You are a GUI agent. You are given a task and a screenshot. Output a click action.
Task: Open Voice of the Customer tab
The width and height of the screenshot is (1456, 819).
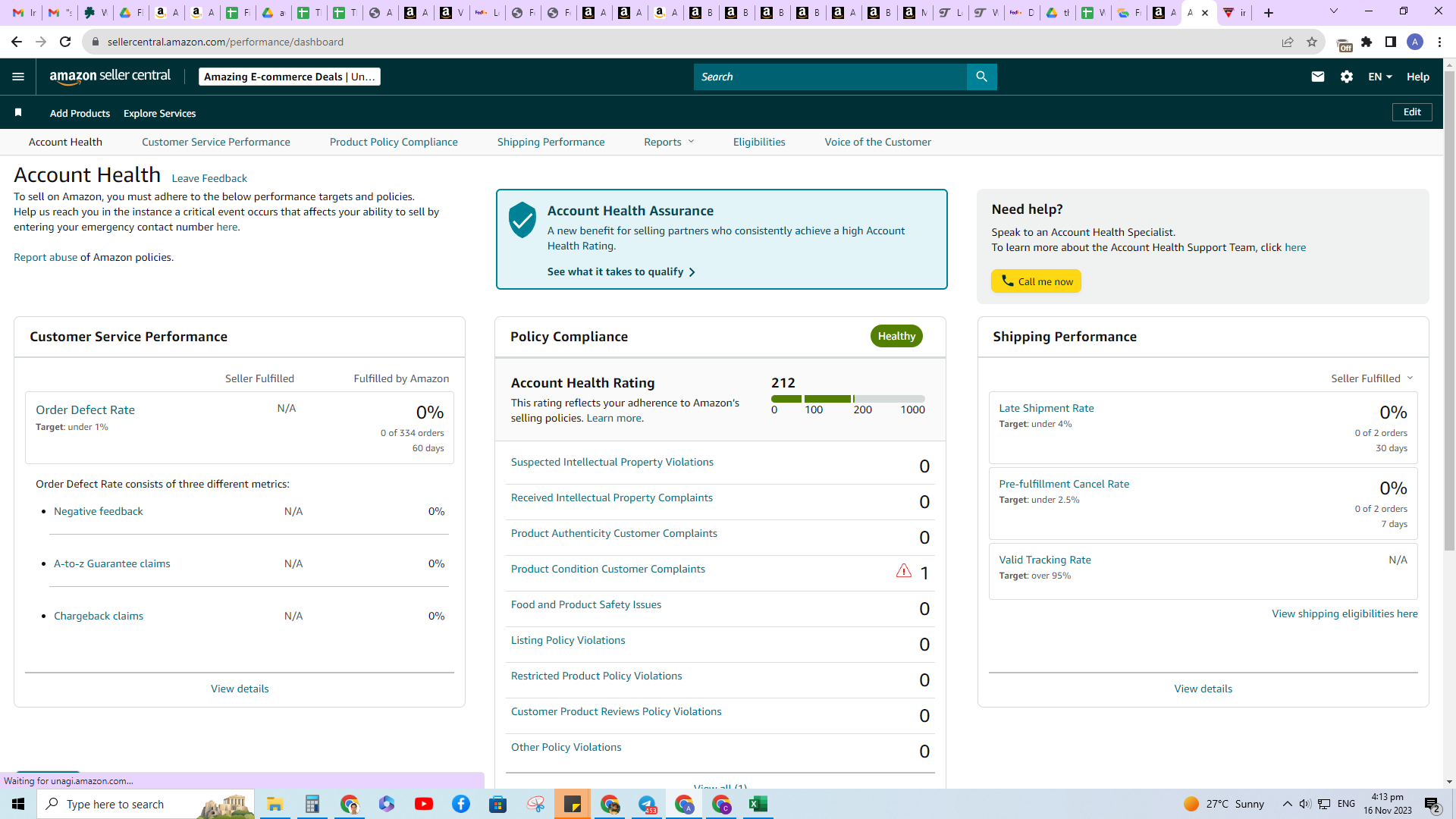(x=878, y=142)
